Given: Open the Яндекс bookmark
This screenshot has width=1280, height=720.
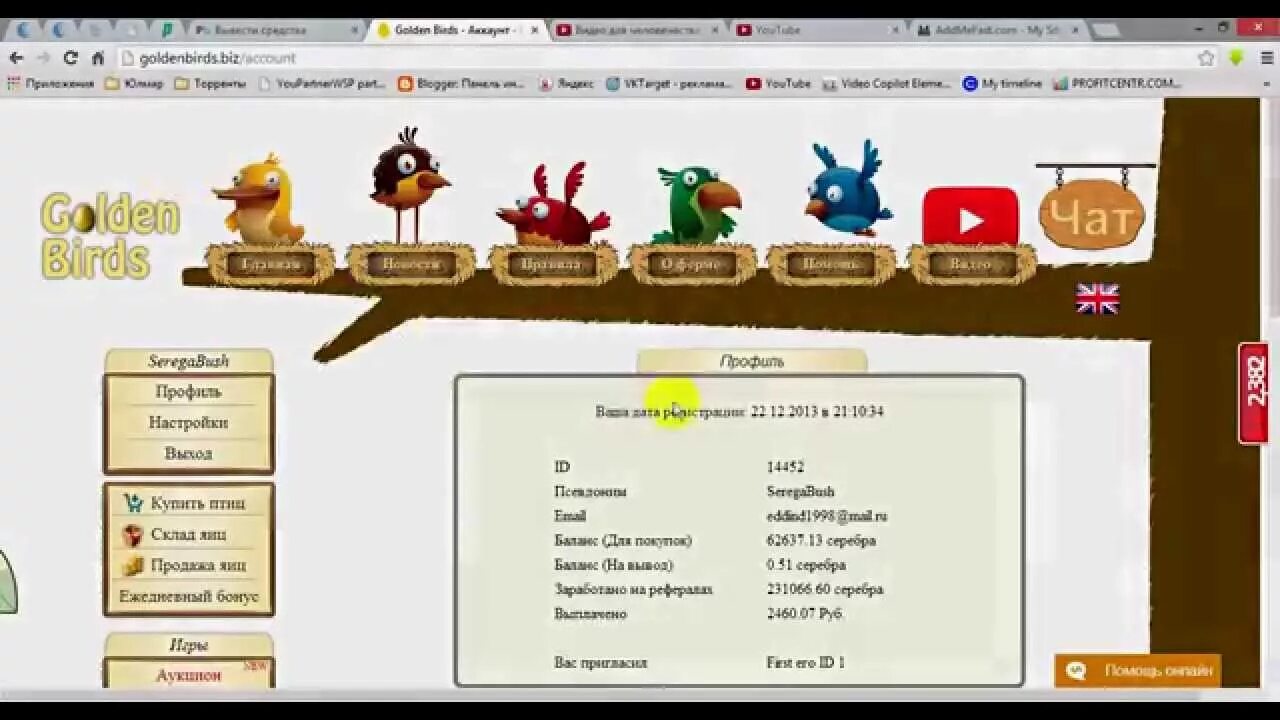Looking at the screenshot, I should coord(565,84).
